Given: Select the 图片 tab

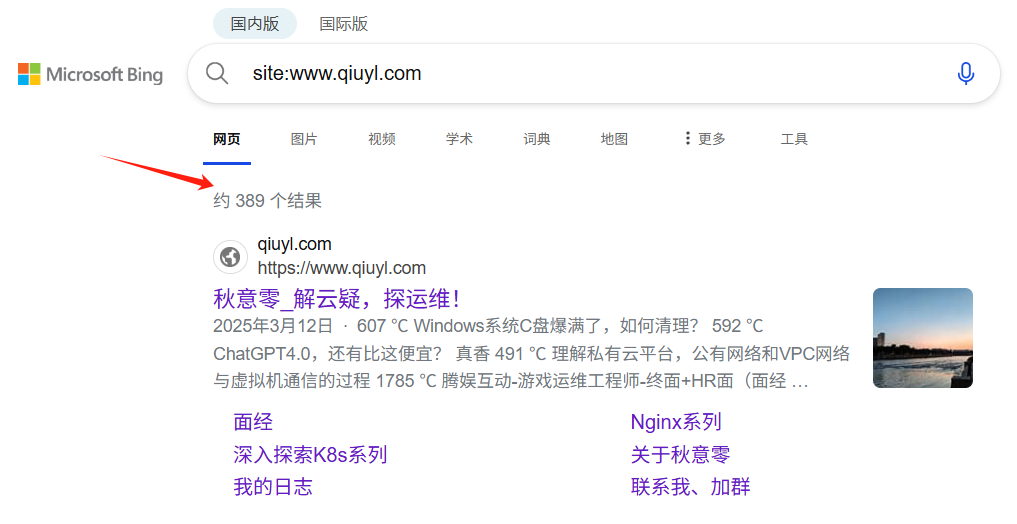Looking at the screenshot, I should coord(304,139).
